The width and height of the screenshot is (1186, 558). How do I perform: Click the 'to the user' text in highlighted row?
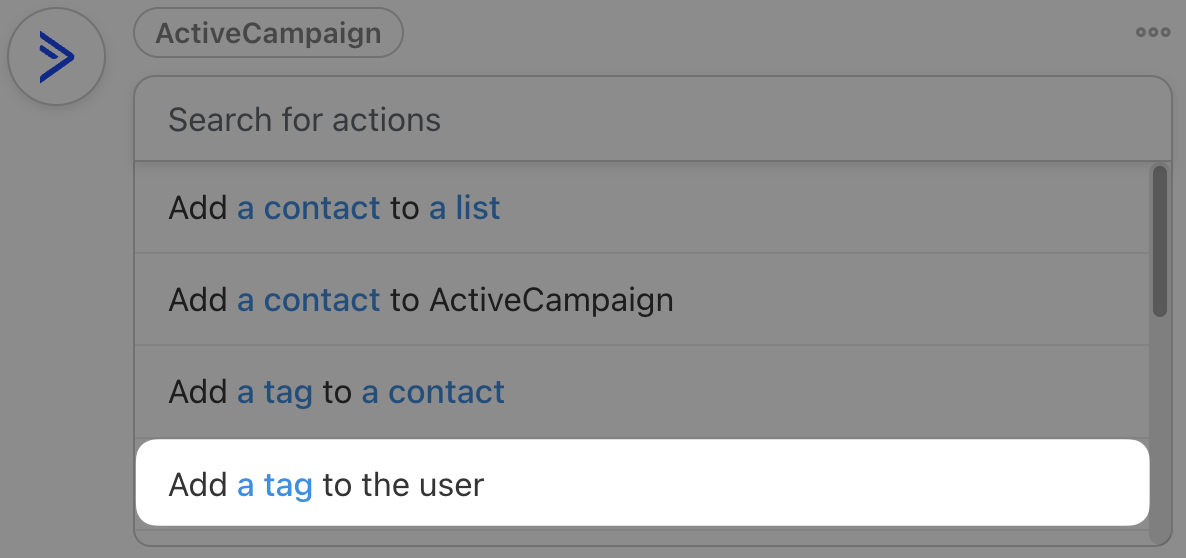[403, 486]
